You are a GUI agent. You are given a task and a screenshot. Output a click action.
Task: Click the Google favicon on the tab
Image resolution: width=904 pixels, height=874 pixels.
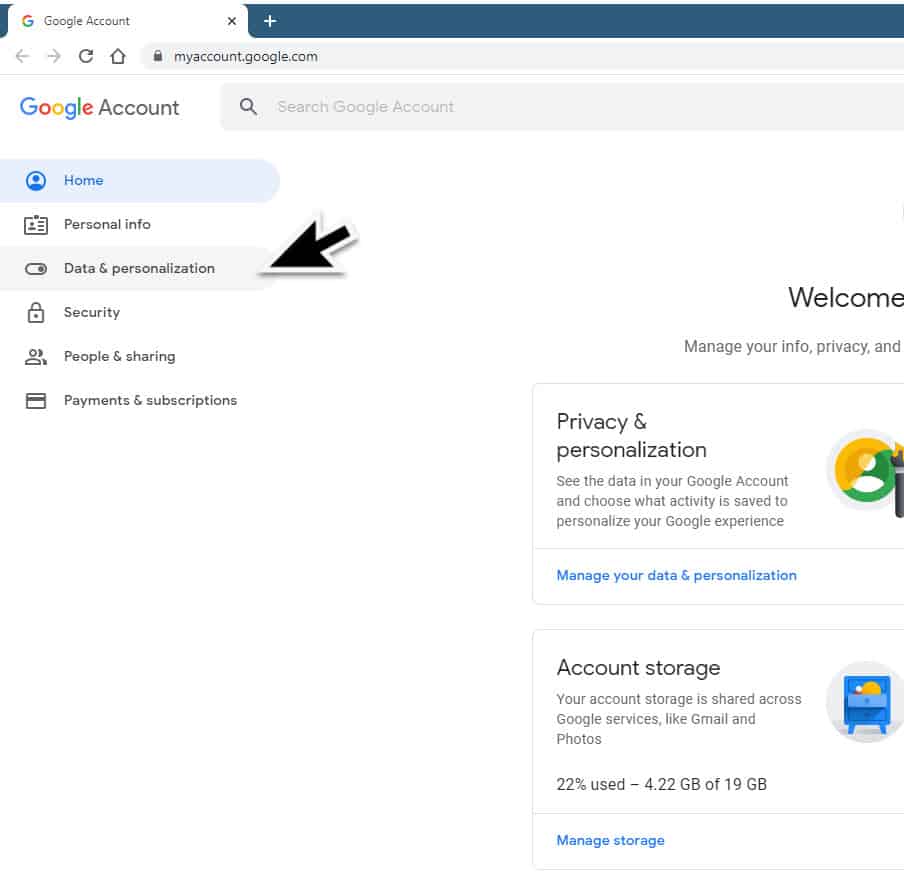click(27, 21)
